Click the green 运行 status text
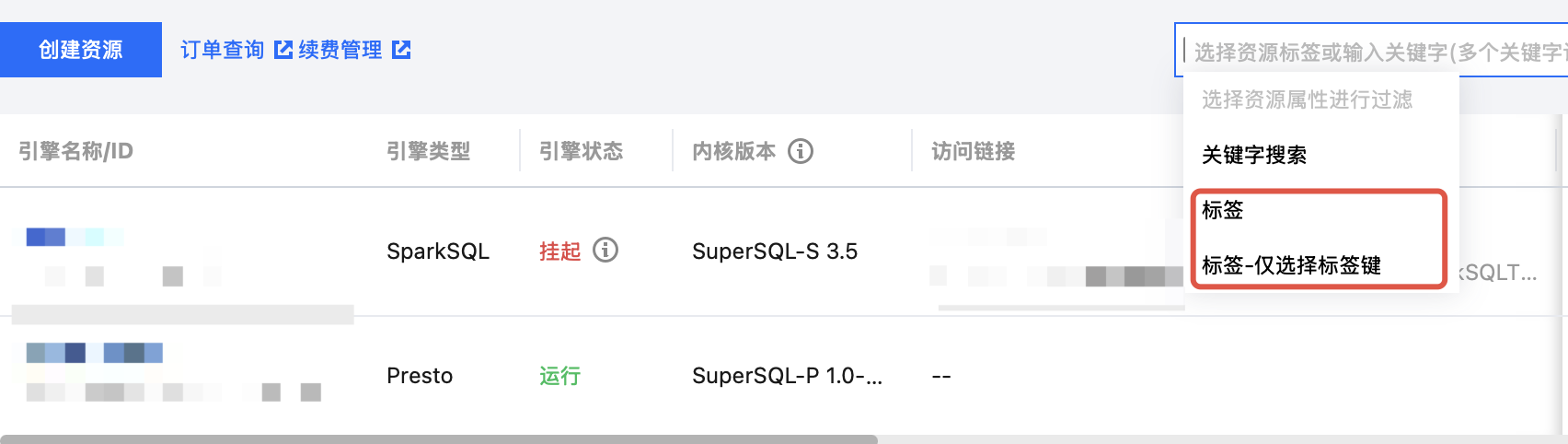This screenshot has height=444, width=1568. point(559,376)
